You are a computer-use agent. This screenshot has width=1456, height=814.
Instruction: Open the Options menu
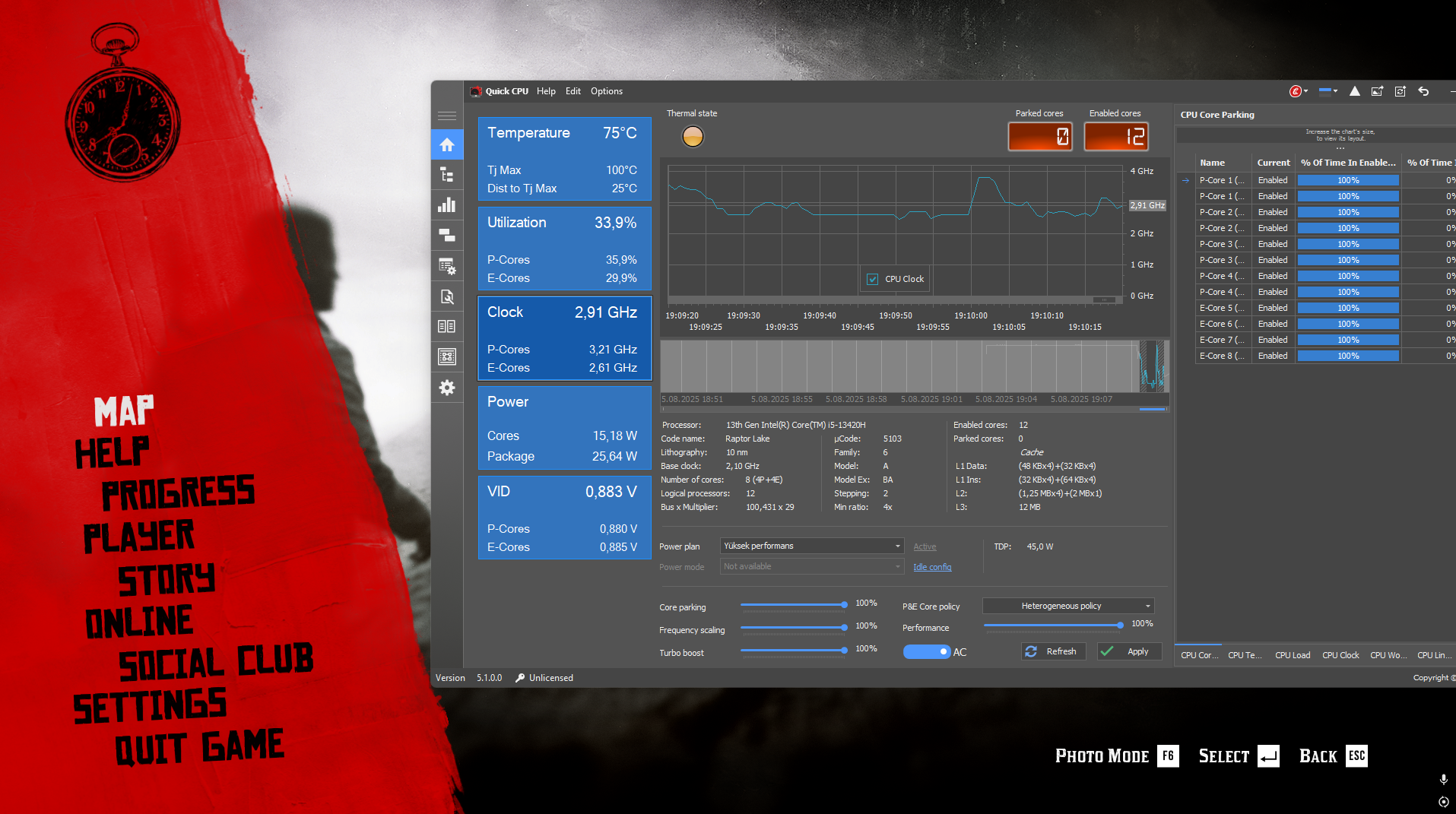point(607,91)
